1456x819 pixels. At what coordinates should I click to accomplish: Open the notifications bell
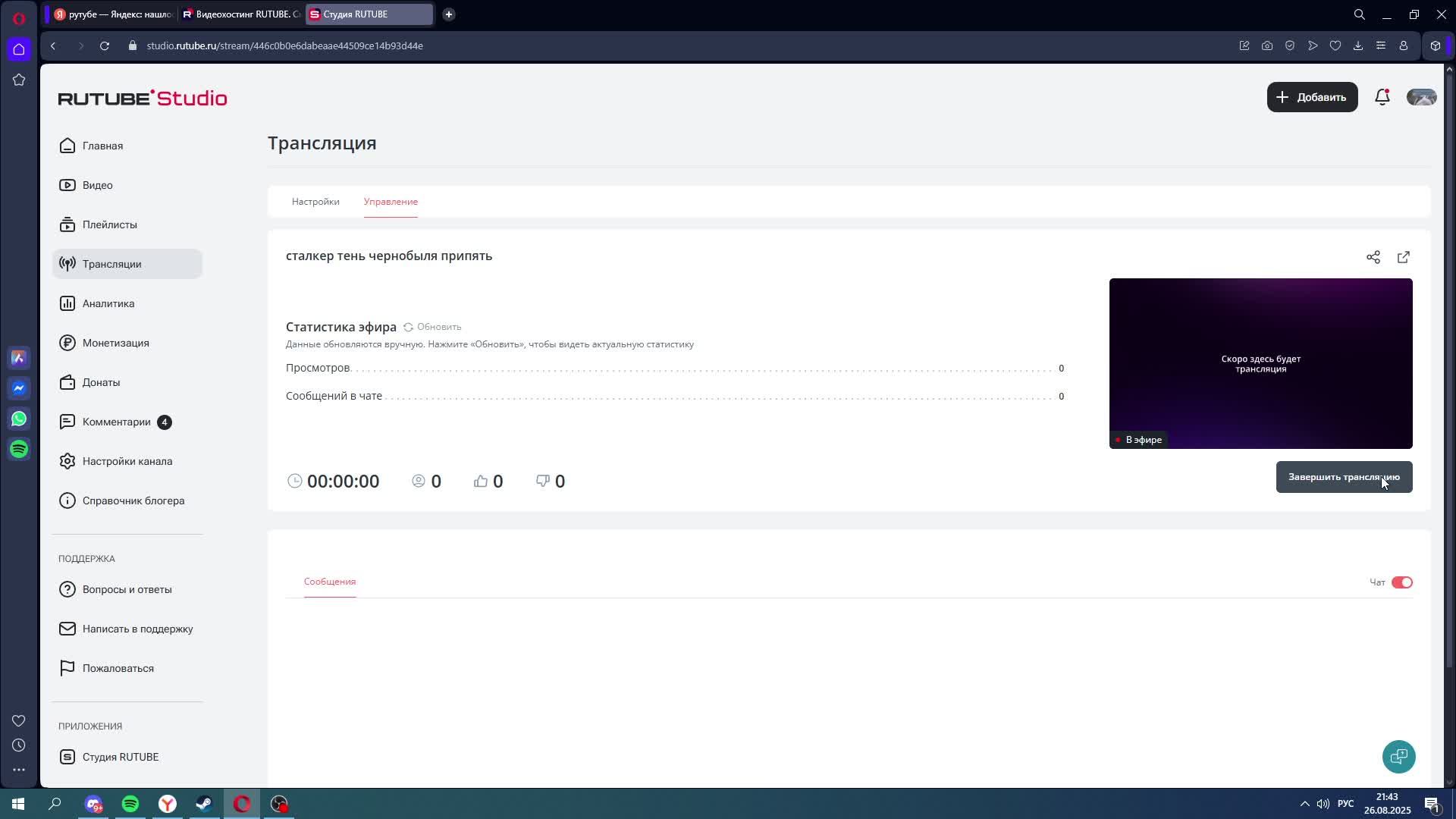(1382, 97)
